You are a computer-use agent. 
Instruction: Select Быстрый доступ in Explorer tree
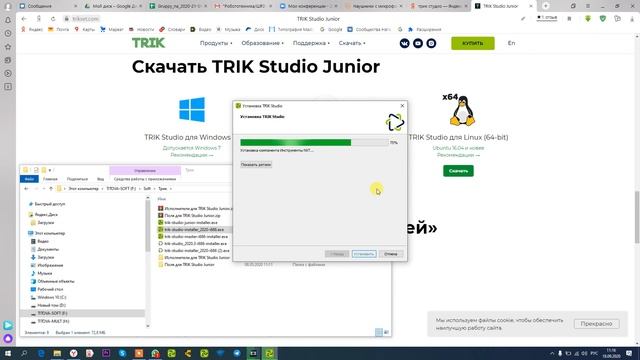point(49,204)
